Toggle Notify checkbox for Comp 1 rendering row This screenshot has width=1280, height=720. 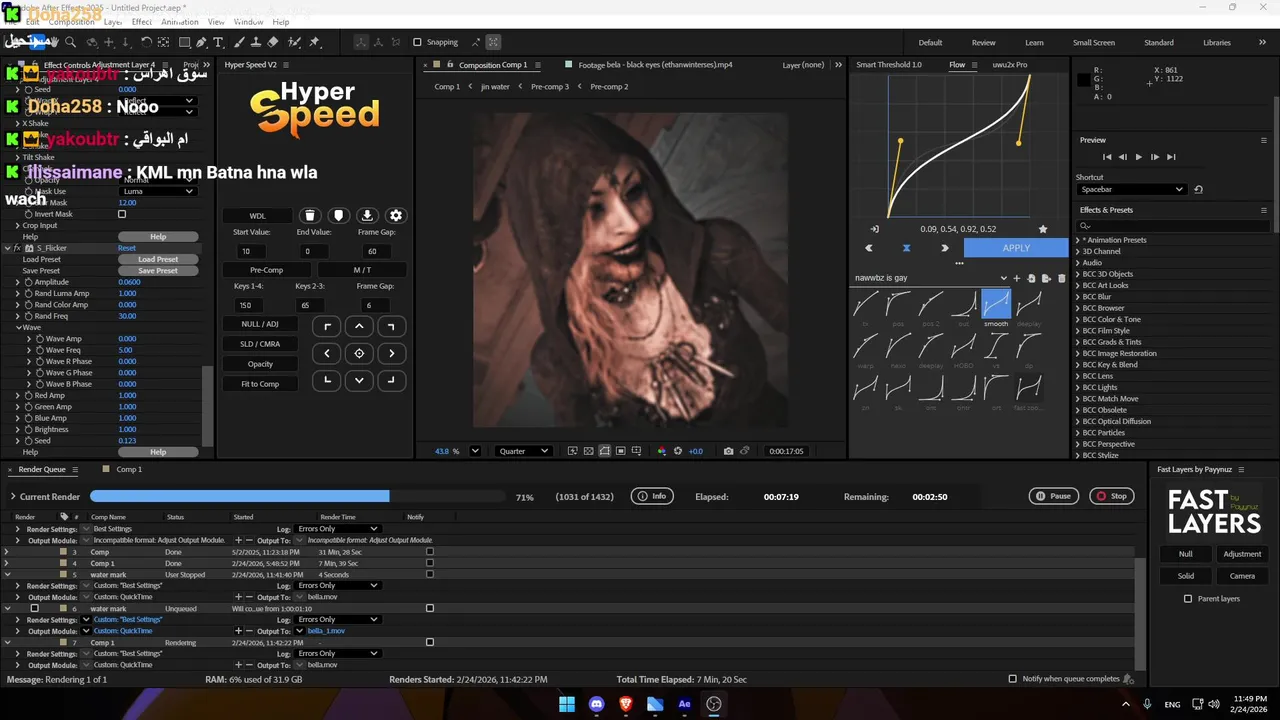click(x=430, y=642)
